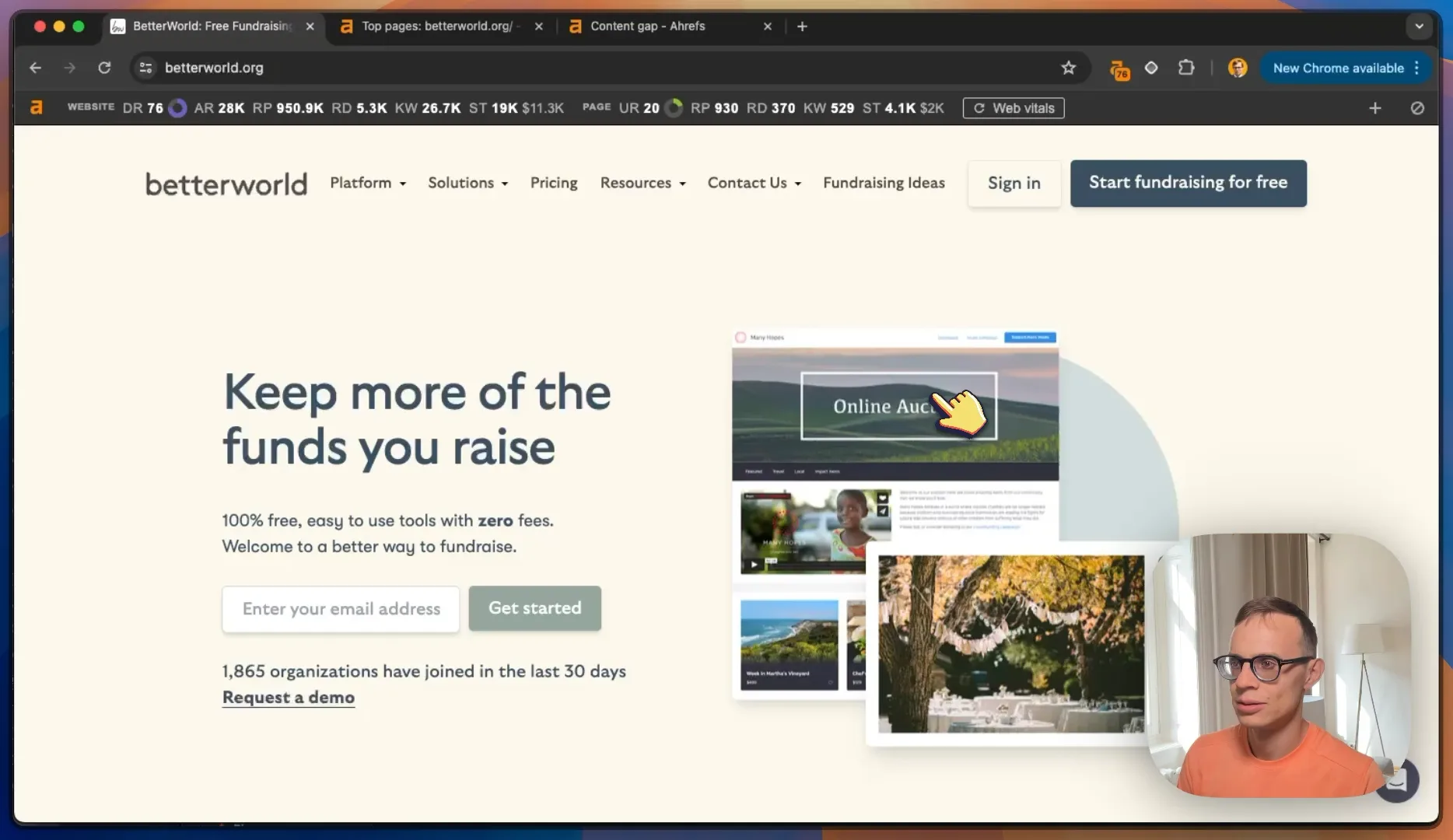Select the BetterWorld: Free Fundraising tab

click(x=212, y=26)
